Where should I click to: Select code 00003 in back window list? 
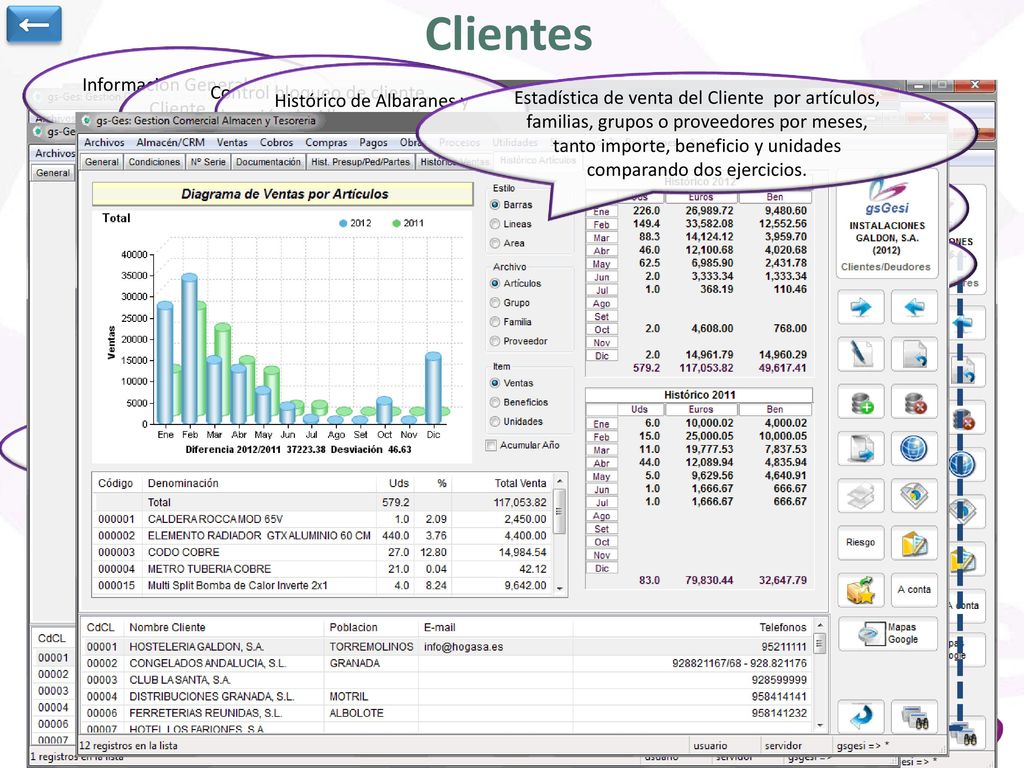(x=53, y=691)
